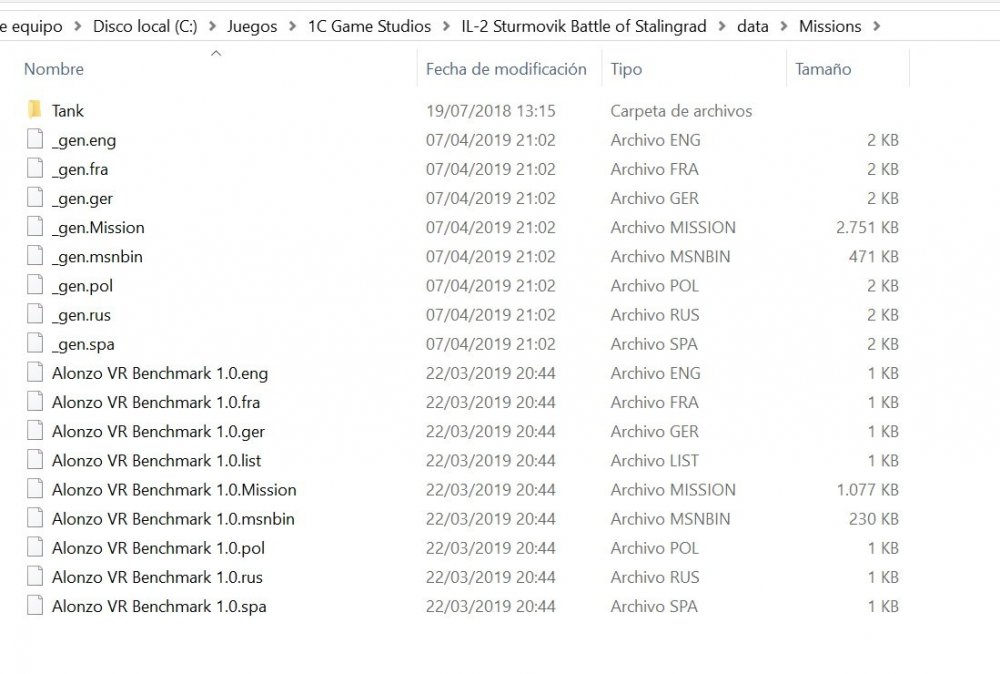Viewport: 1000px width, 674px height.
Task: Click the Alonzo VR Benchmark 1.0.list file icon
Action: [x=35, y=460]
